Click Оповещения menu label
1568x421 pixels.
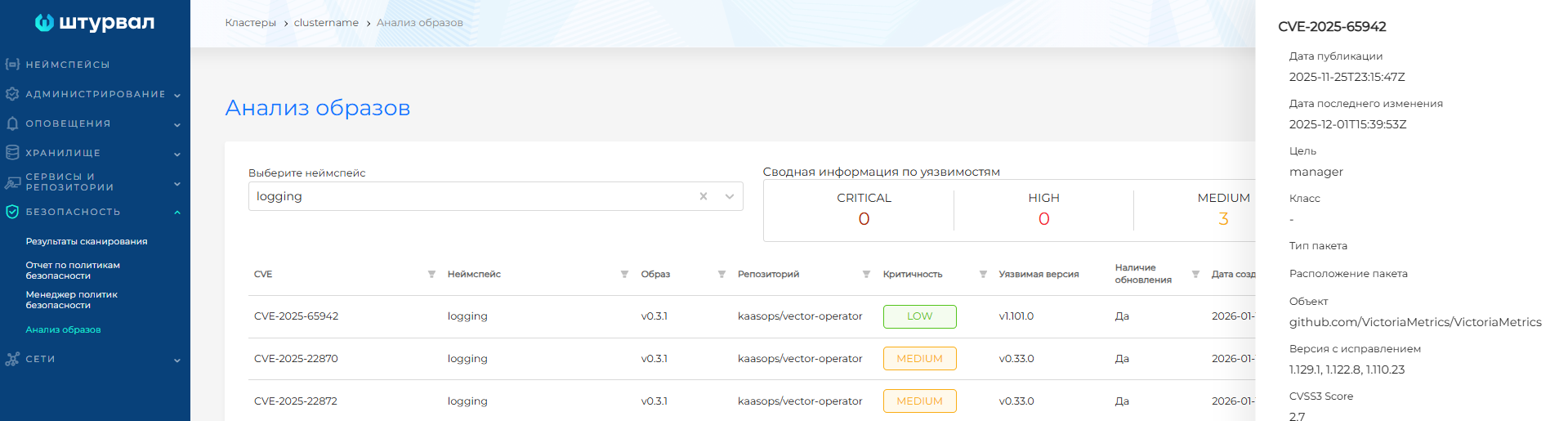tap(68, 123)
